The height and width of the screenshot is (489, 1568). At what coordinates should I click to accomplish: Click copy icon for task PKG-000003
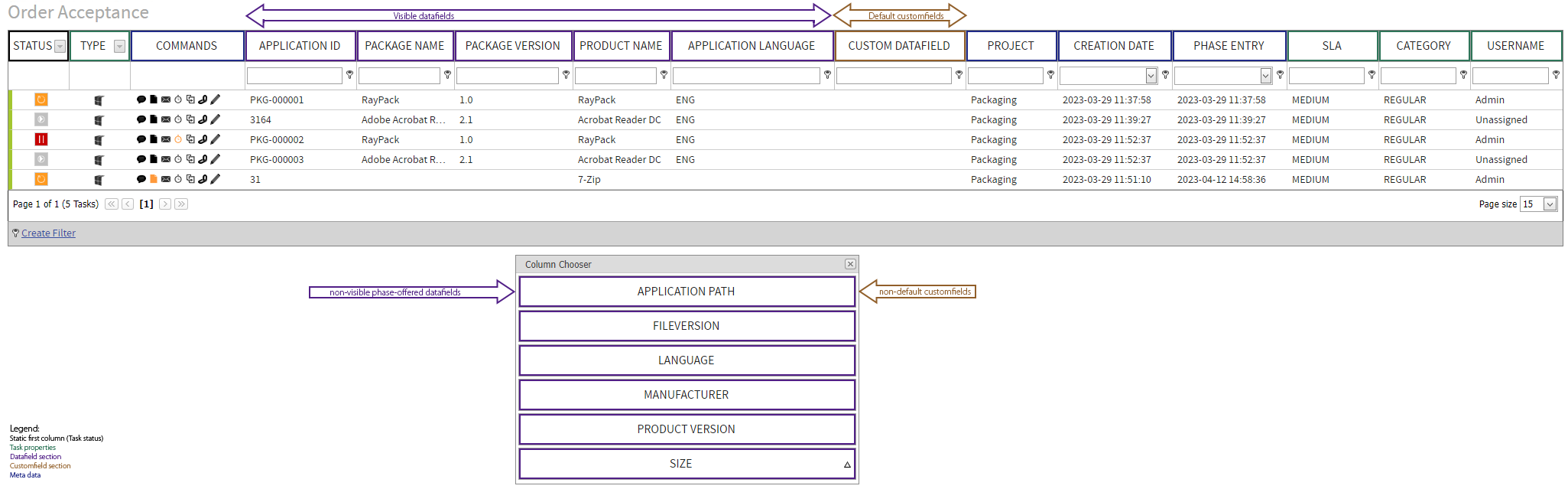pyautogui.click(x=190, y=159)
